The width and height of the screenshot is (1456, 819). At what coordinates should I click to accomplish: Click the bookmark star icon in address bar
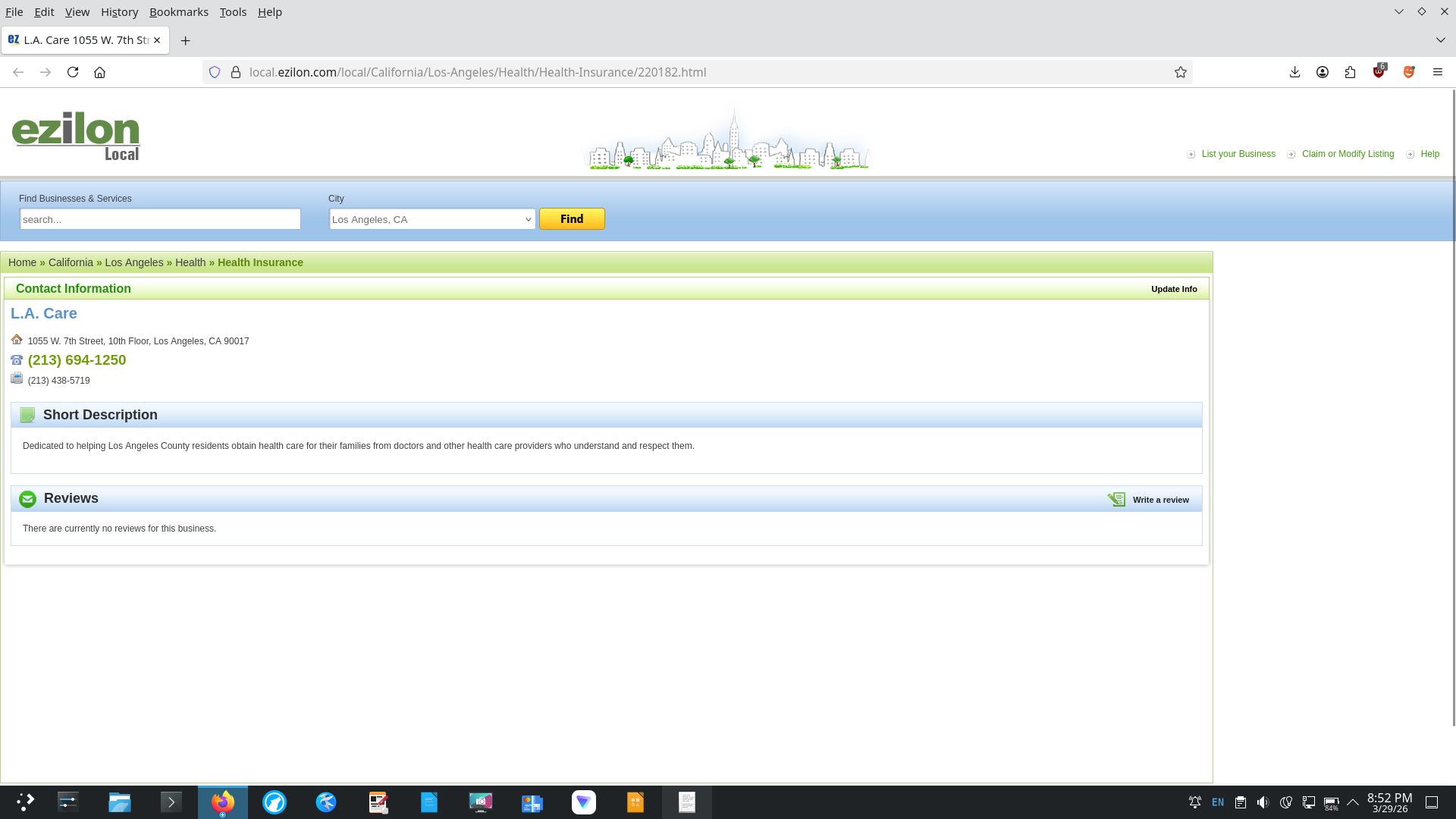point(1180,72)
